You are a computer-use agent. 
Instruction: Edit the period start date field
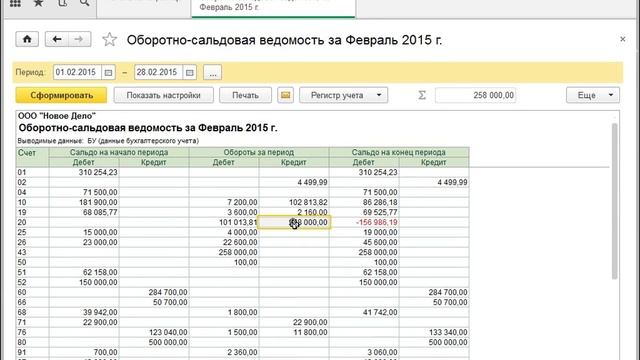coord(78,73)
